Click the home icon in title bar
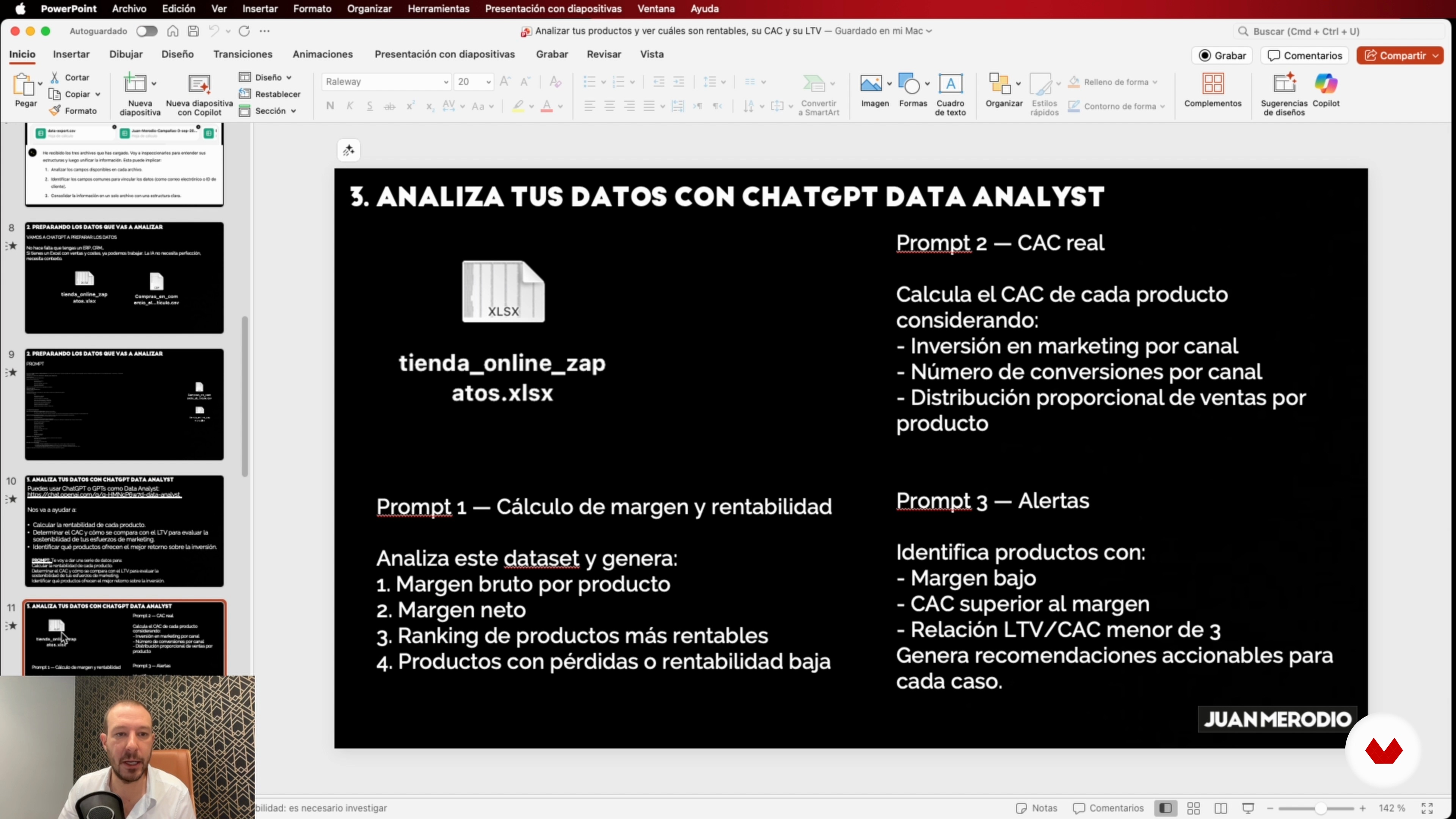1456x819 pixels. pyautogui.click(x=173, y=31)
